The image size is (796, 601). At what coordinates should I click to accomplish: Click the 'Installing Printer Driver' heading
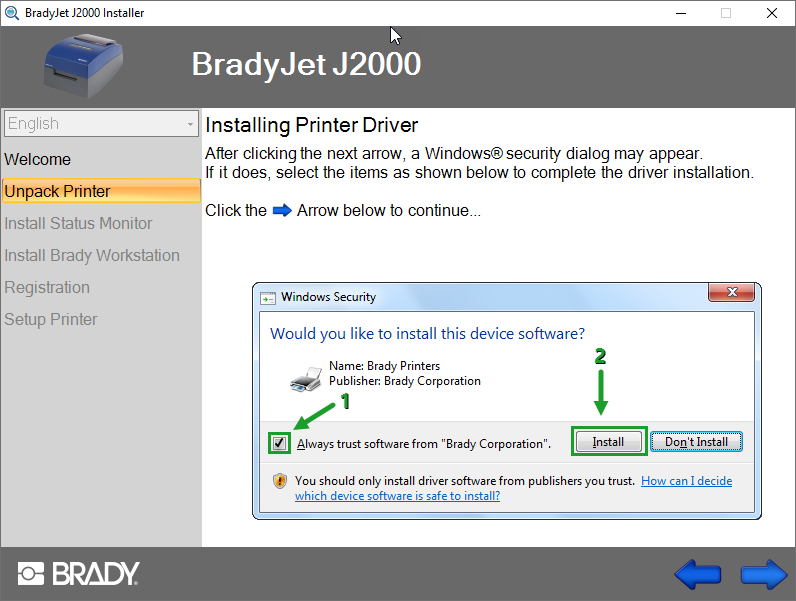pos(312,125)
